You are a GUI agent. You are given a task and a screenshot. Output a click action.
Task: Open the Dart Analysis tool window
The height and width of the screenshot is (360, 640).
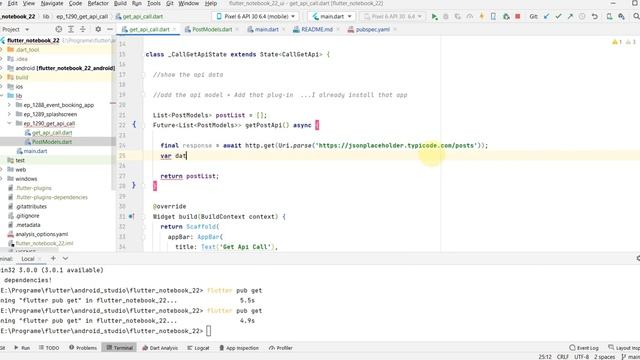pyautogui.click(x=160, y=348)
